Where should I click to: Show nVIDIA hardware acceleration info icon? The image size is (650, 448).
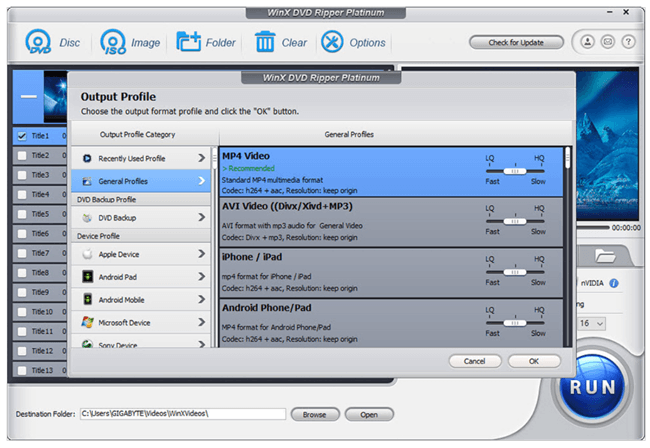[614, 283]
